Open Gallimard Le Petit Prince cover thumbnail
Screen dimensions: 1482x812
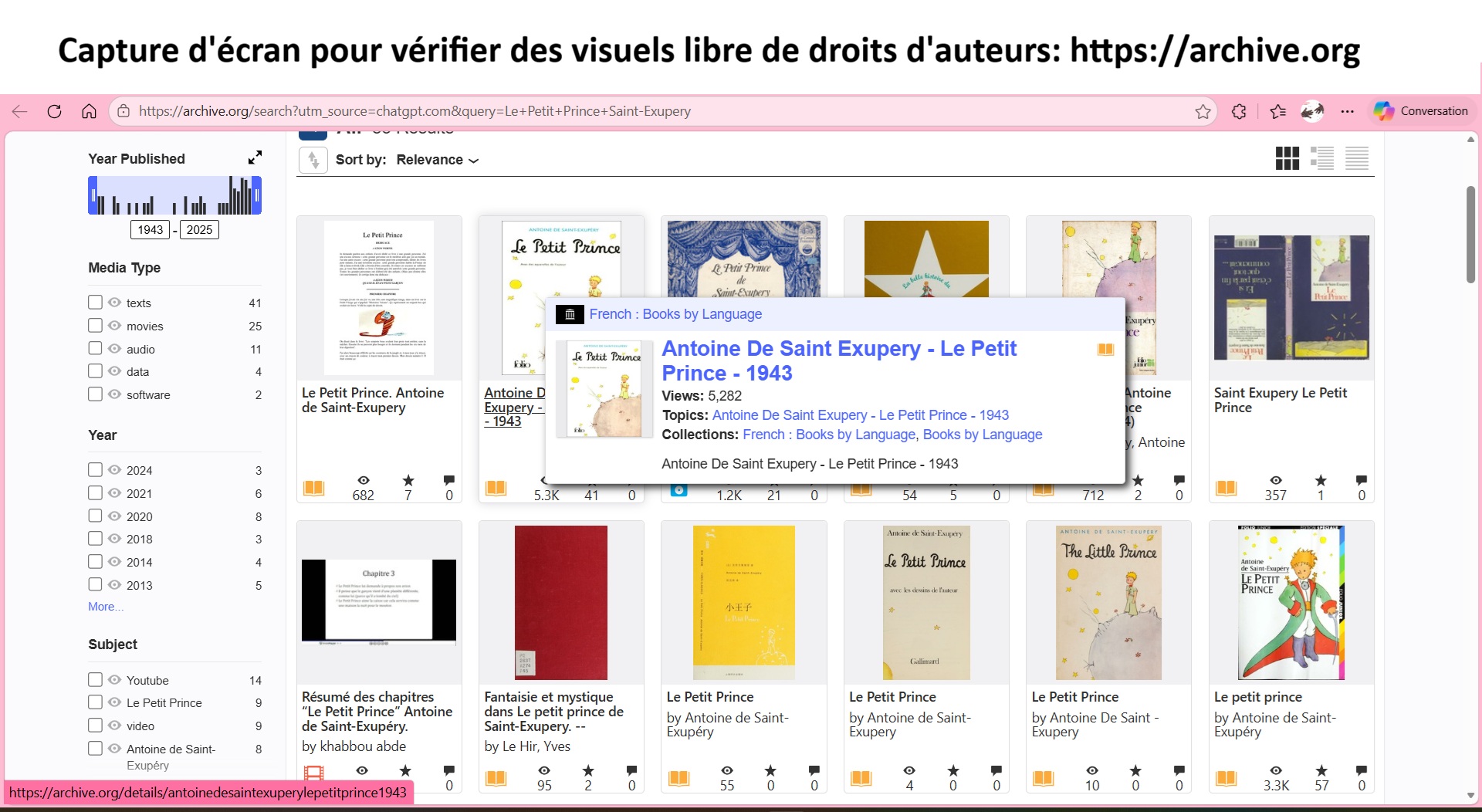pyautogui.click(x=925, y=603)
